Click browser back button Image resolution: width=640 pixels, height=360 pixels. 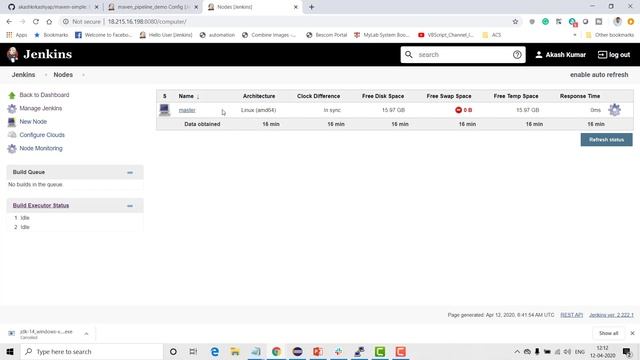coord(9,22)
